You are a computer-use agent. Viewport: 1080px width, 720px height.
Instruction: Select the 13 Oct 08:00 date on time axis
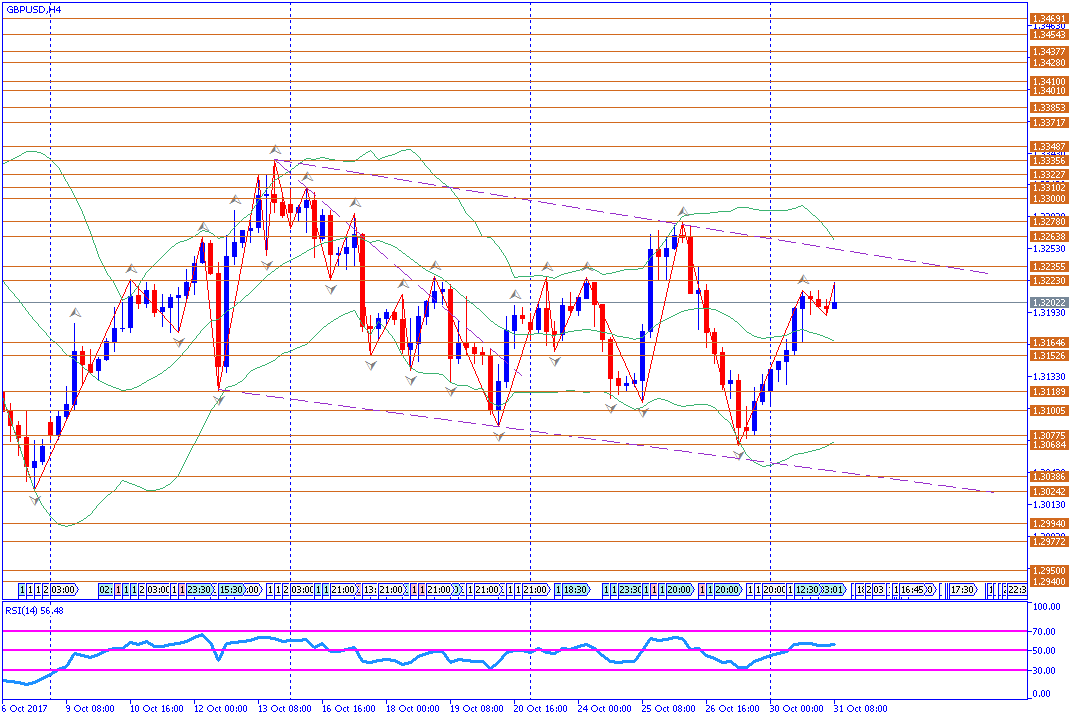coord(284,708)
